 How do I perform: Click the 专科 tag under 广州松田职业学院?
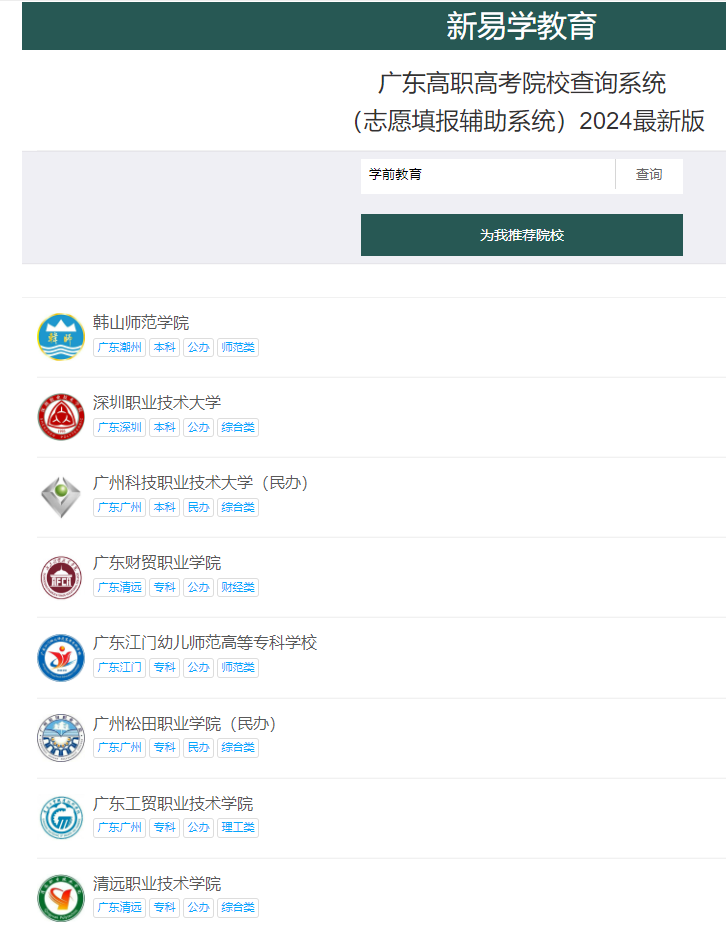(x=164, y=748)
